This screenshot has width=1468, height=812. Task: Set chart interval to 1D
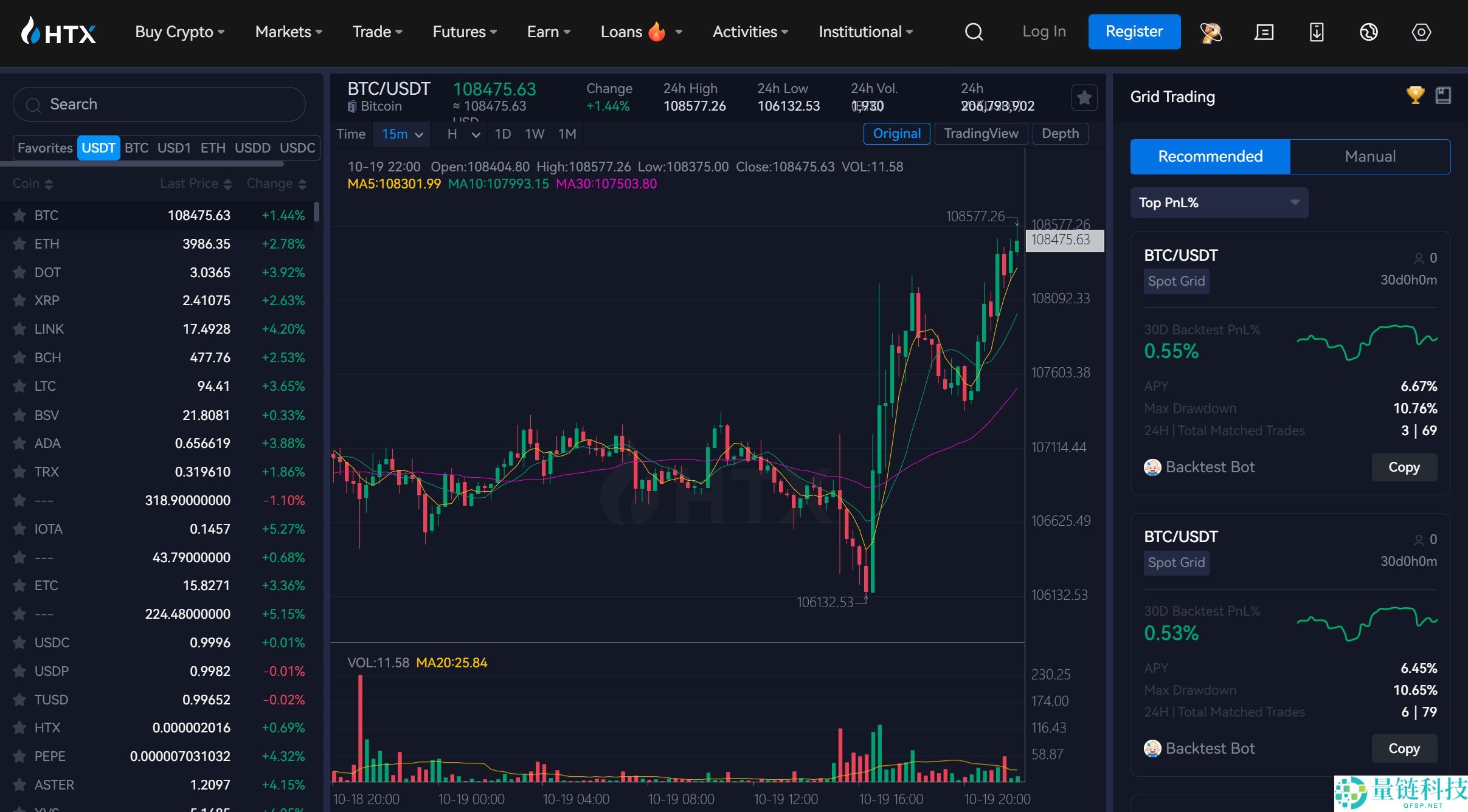(x=502, y=134)
